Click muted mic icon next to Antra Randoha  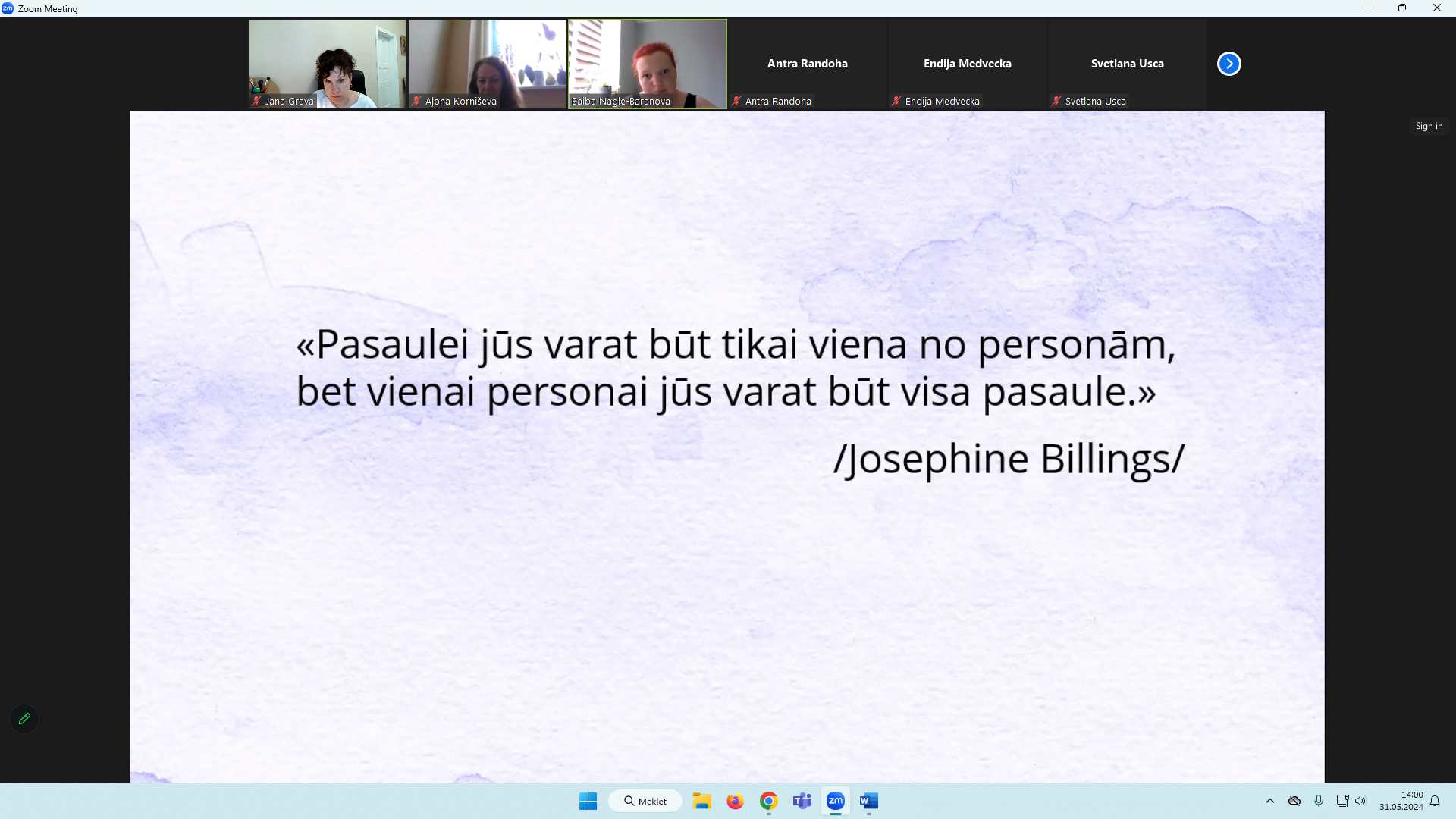pos(736,101)
